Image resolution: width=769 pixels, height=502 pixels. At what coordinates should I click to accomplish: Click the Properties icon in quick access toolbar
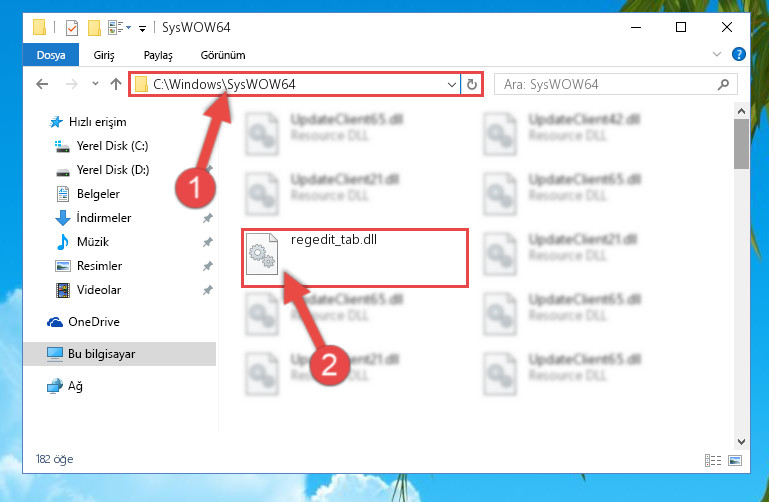click(x=72, y=27)
